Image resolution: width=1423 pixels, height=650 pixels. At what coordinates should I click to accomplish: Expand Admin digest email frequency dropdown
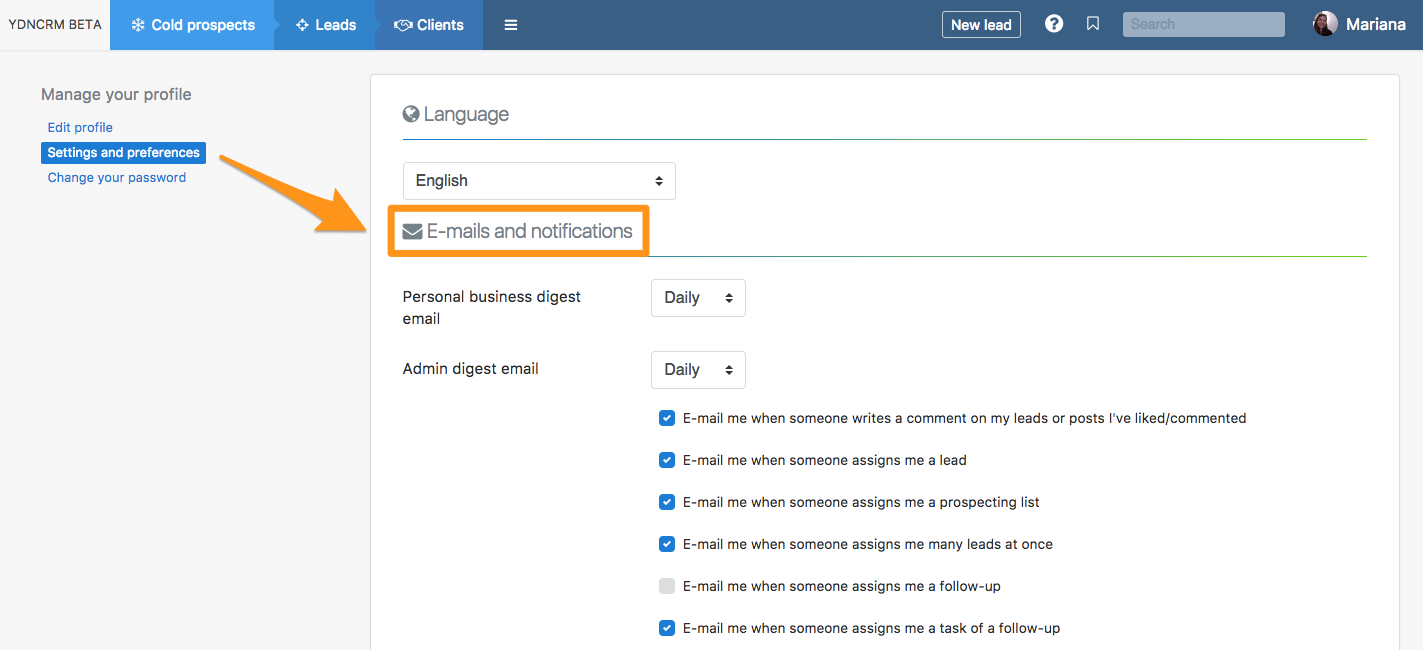pyautogui.click(x=698, y=370)
